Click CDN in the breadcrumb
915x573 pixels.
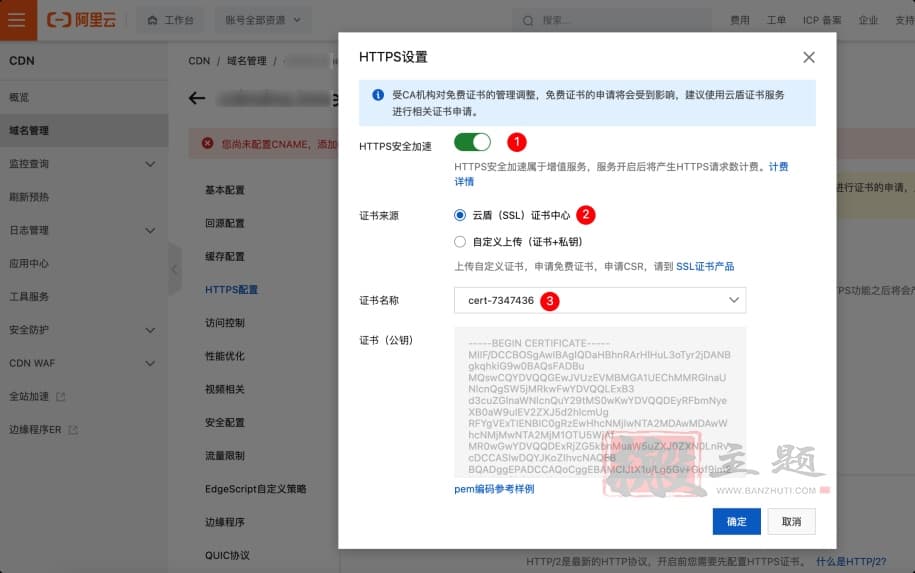[x=199, y=61]
